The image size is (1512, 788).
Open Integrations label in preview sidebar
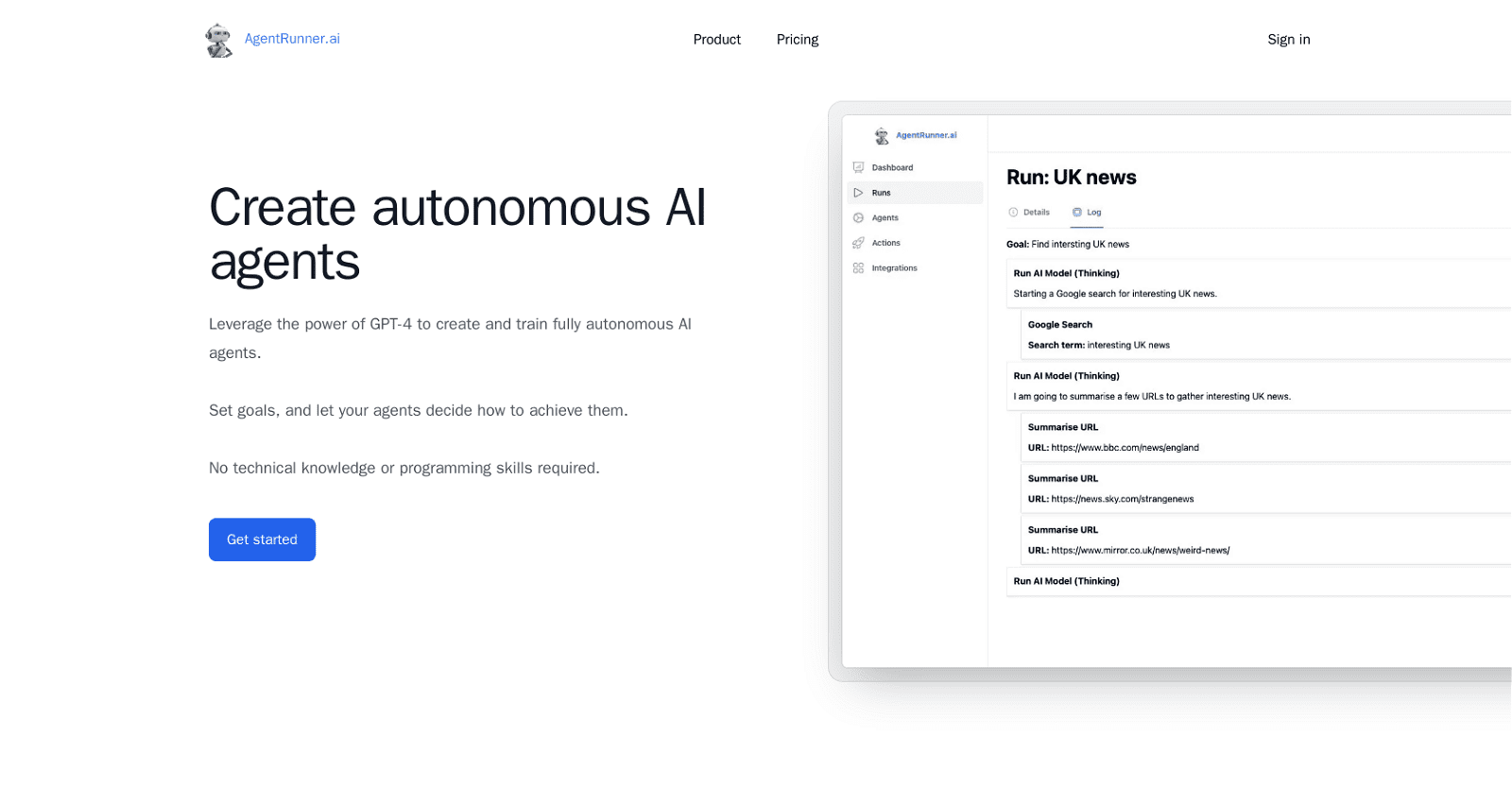[x=894, y=268]
